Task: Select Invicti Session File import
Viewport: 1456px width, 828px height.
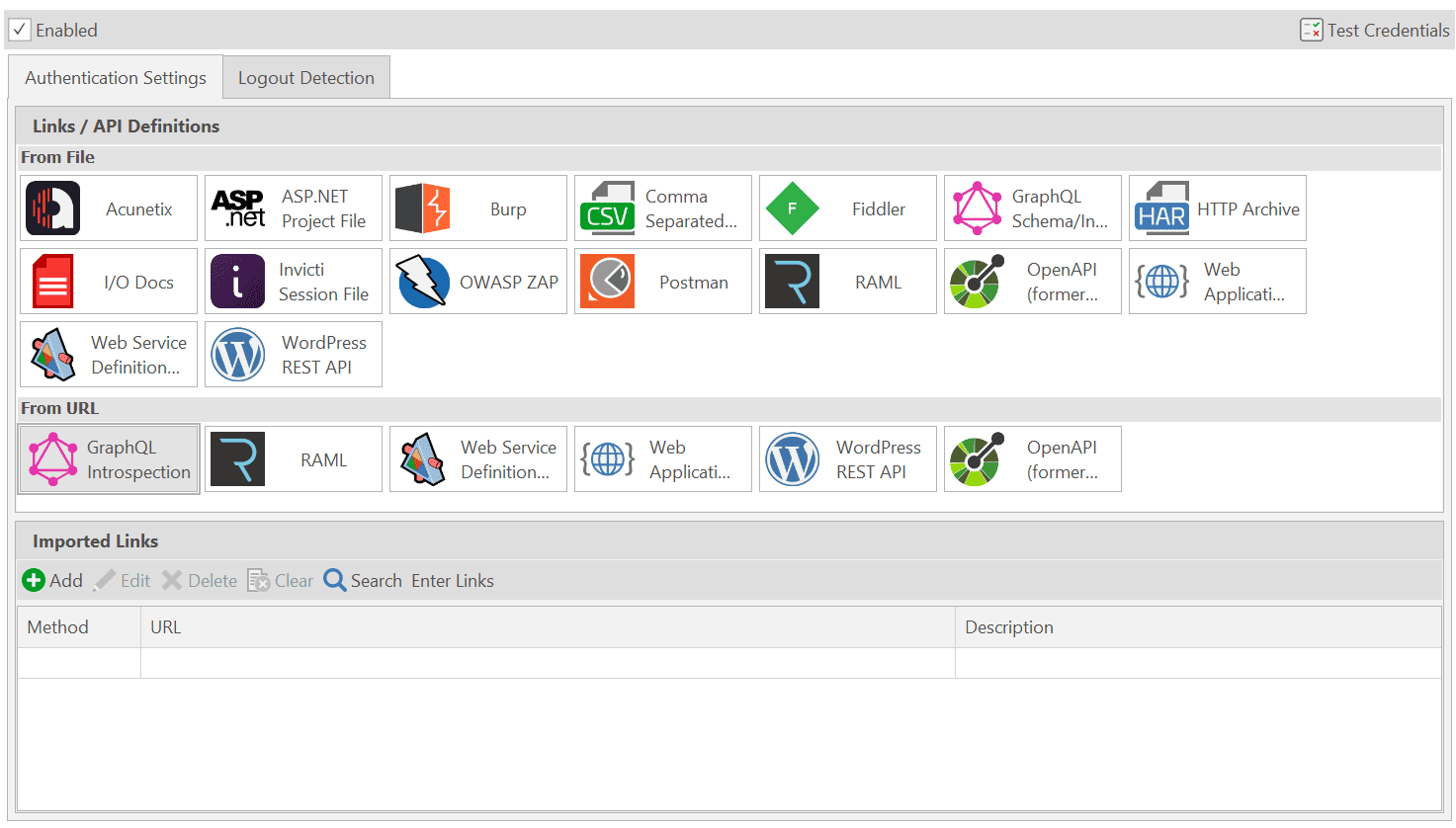Action: pos(293,282)
